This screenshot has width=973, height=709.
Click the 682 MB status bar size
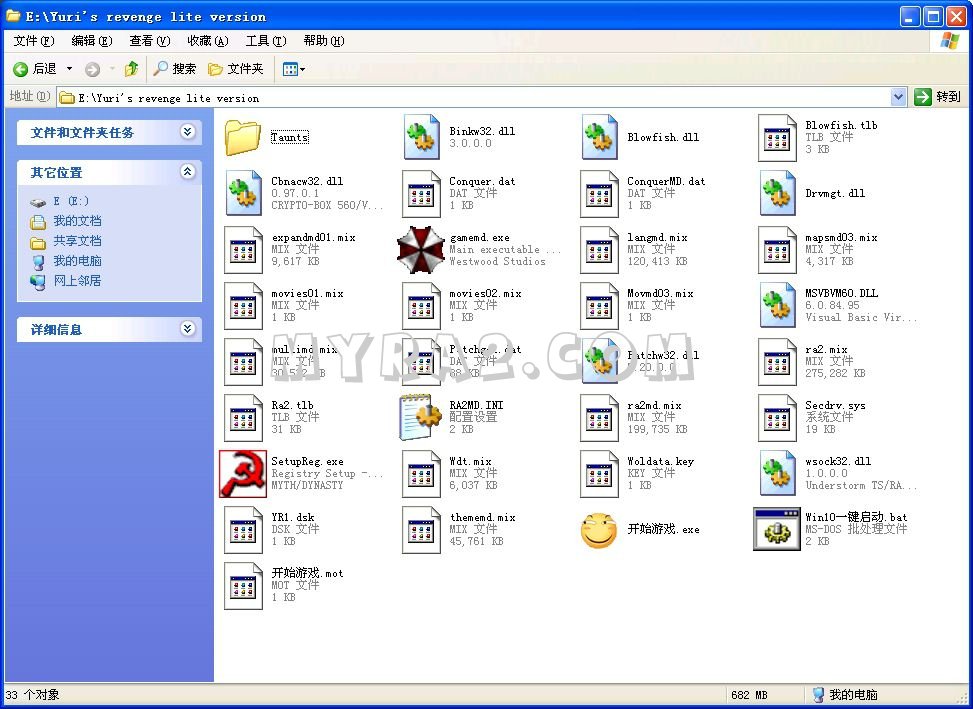(749, 695)
